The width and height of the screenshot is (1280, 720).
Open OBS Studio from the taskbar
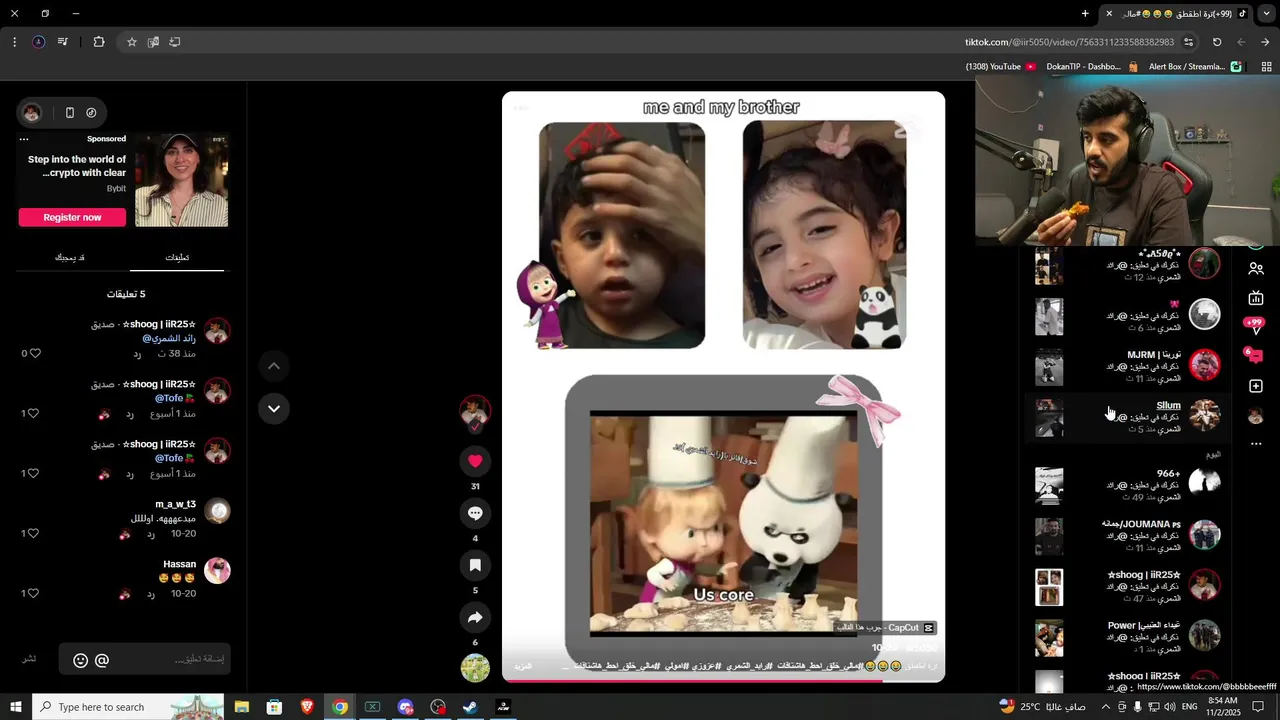click(438, 707)
